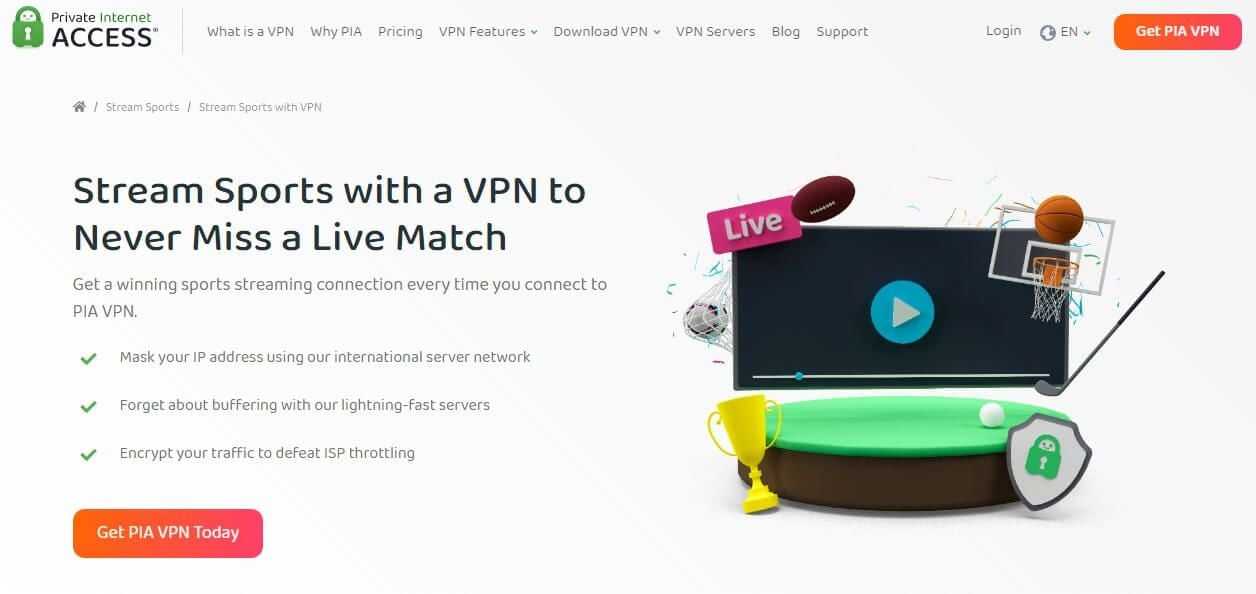Open the Pricing menu item

(x=400, y=32)
